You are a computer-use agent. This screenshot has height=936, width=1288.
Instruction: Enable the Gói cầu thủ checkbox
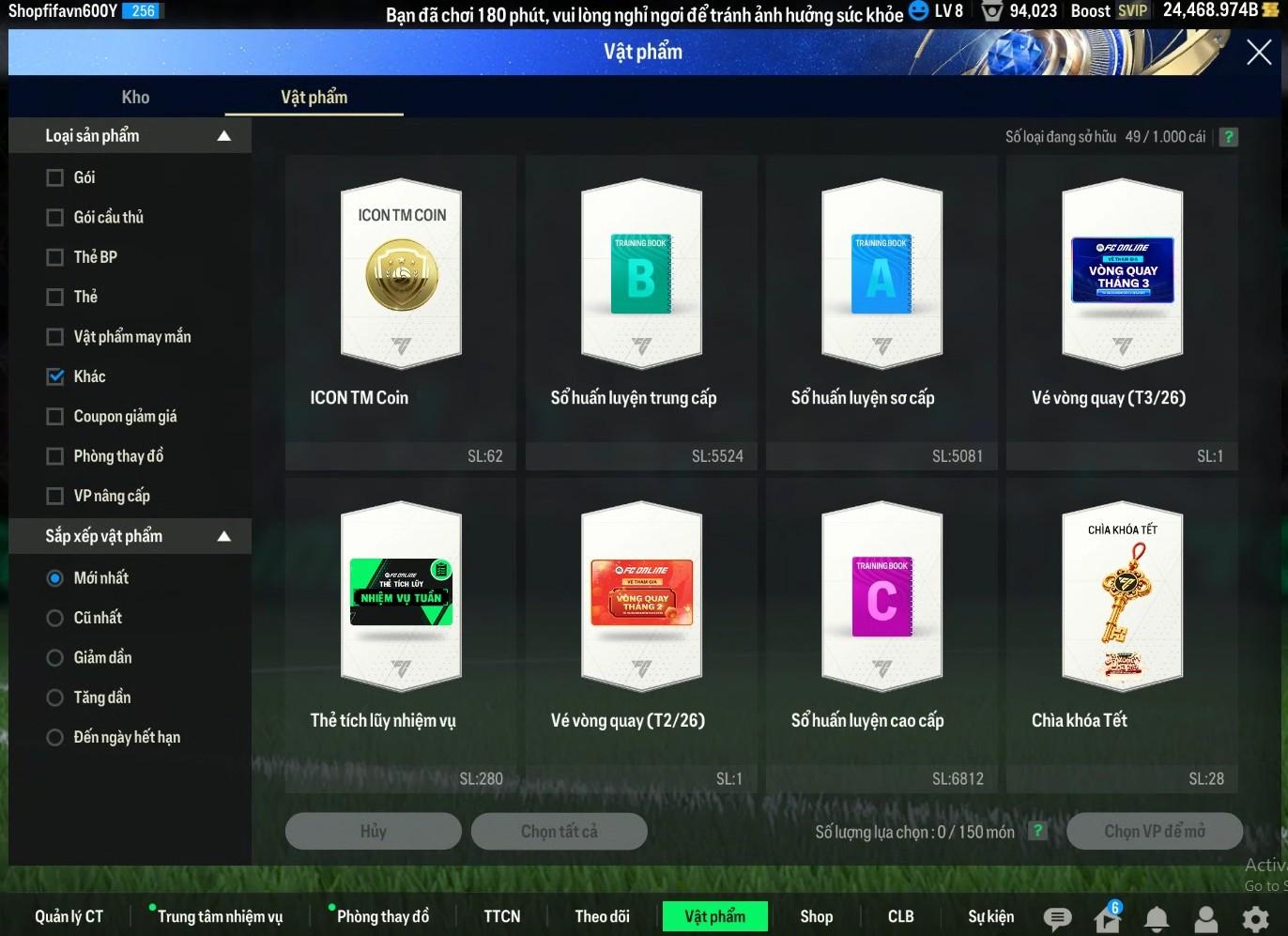click(55, 218)
